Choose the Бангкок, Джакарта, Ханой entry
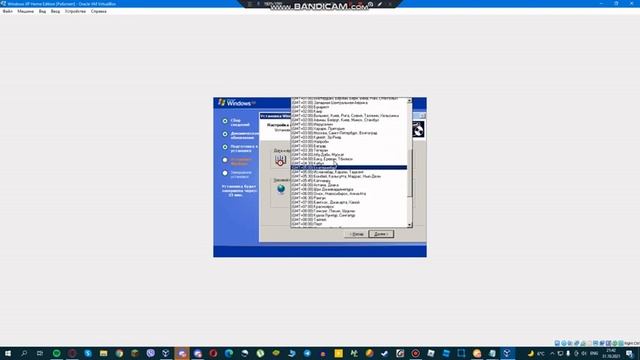The width and height of the screenshot is (640, 360). tap(349, 202)
